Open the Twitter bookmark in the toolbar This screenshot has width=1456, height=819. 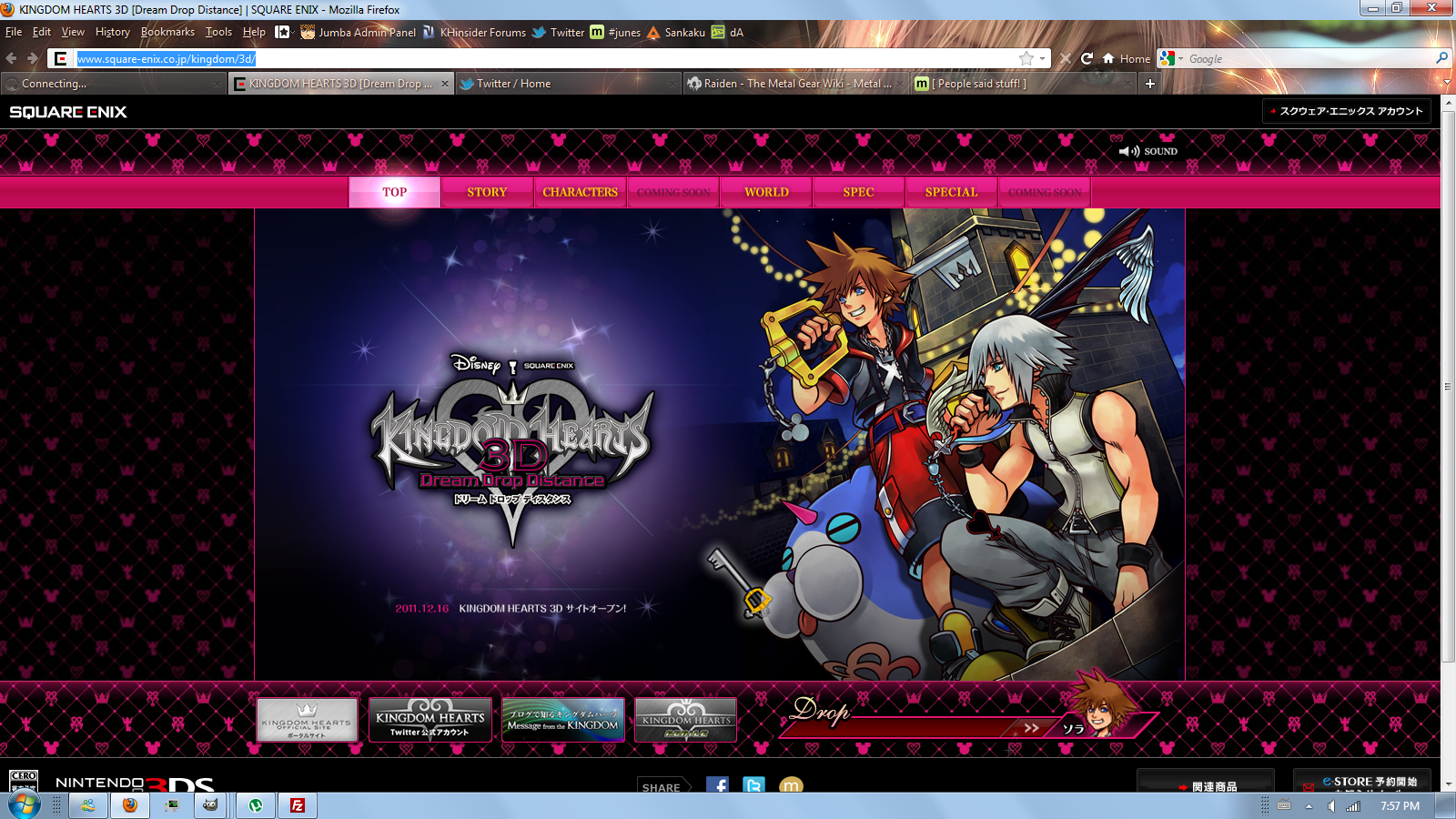559,32
